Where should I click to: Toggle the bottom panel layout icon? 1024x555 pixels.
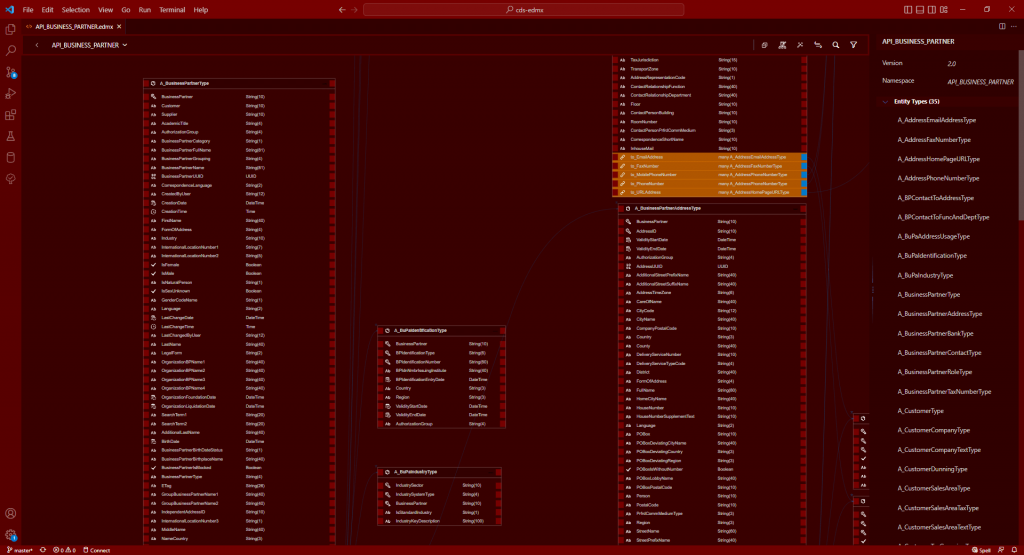920,10
